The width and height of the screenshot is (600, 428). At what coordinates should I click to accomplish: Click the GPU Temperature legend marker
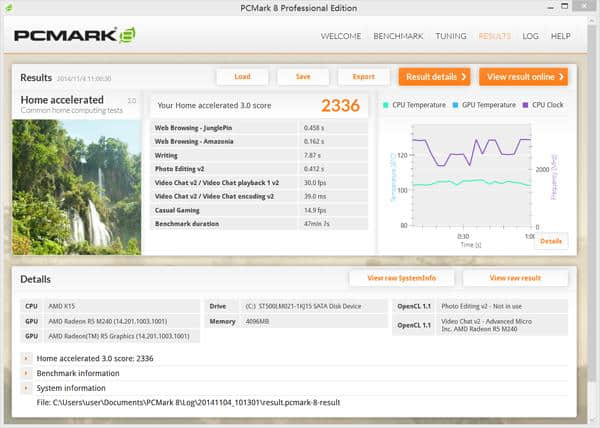[x=456, y=103]
